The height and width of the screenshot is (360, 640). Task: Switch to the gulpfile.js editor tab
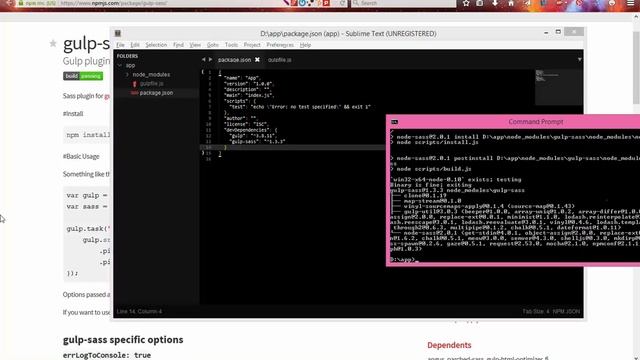(x=280, y=60)
